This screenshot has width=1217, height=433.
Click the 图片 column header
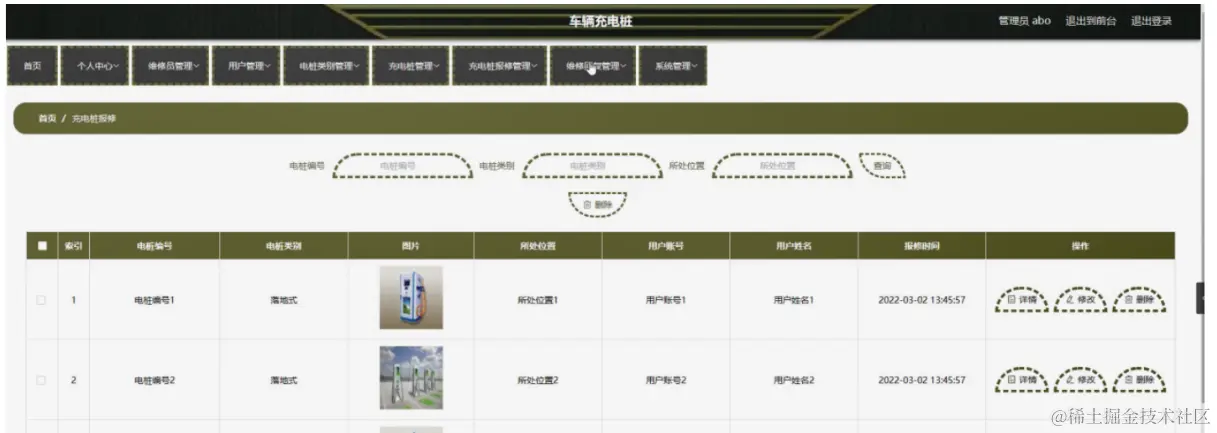click(411, 245)
